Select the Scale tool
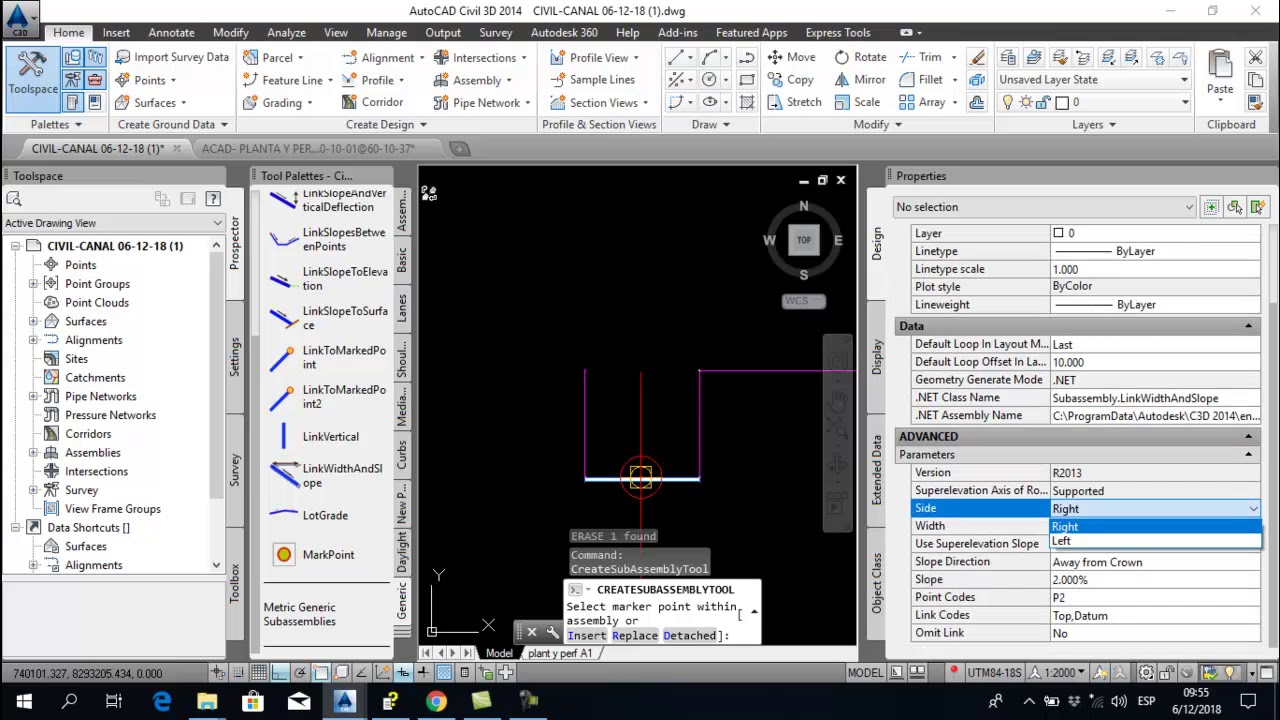The height and width of the screenshot is (720, 1280). pyautogui.click(x=857, y=102)
